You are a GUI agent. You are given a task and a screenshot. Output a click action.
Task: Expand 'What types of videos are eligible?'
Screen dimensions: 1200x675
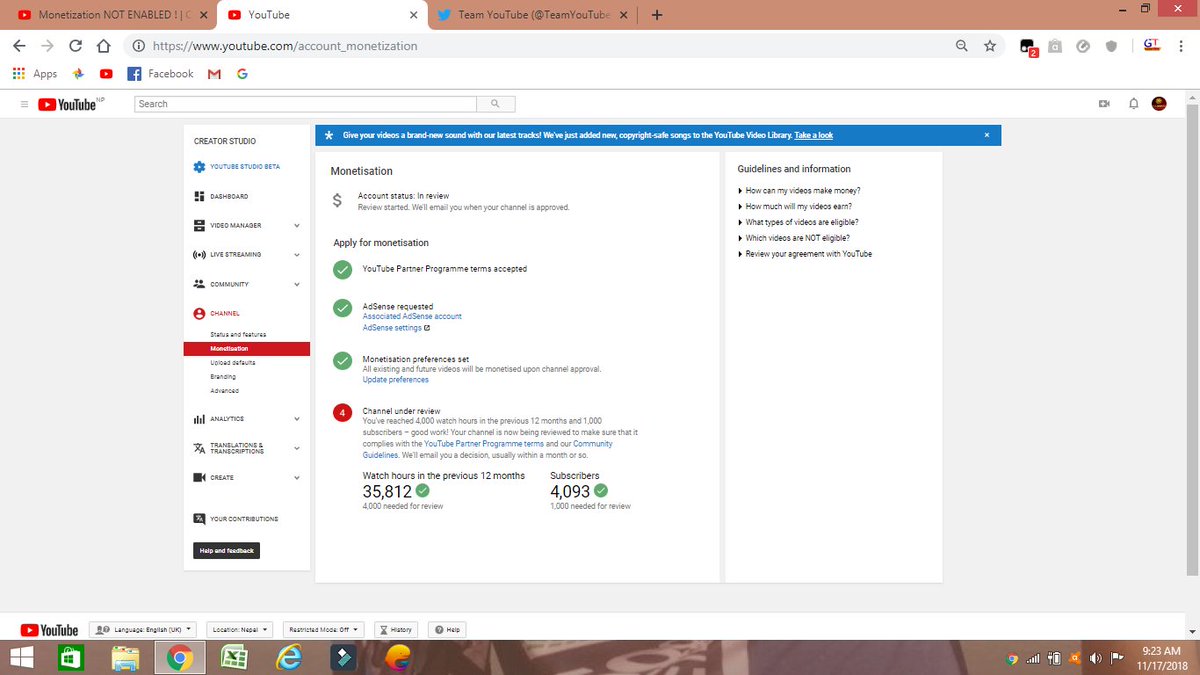coord(798,222)
